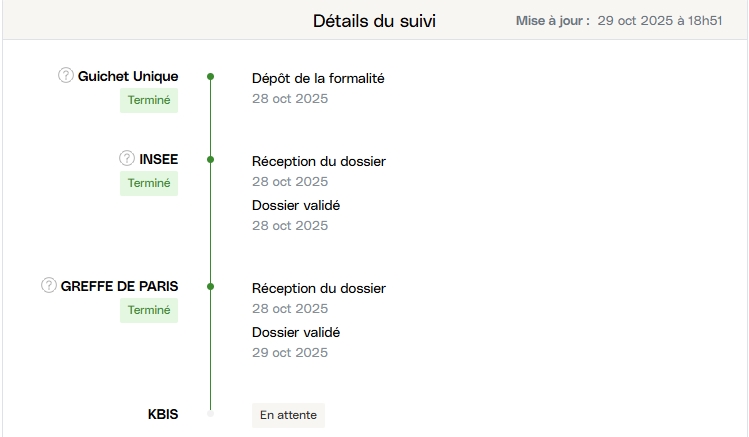Click question mark icon next to INSEE

pos(127,158)
